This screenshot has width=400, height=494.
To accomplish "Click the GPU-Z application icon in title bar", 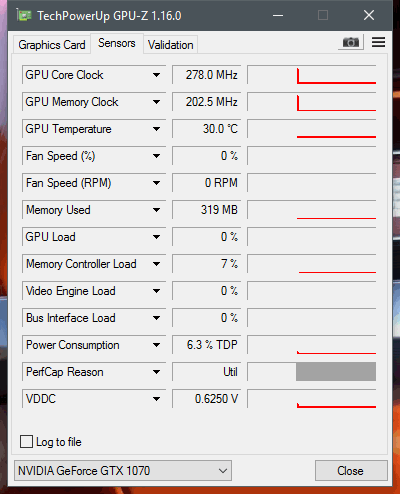I will click(x=24, y=15).
